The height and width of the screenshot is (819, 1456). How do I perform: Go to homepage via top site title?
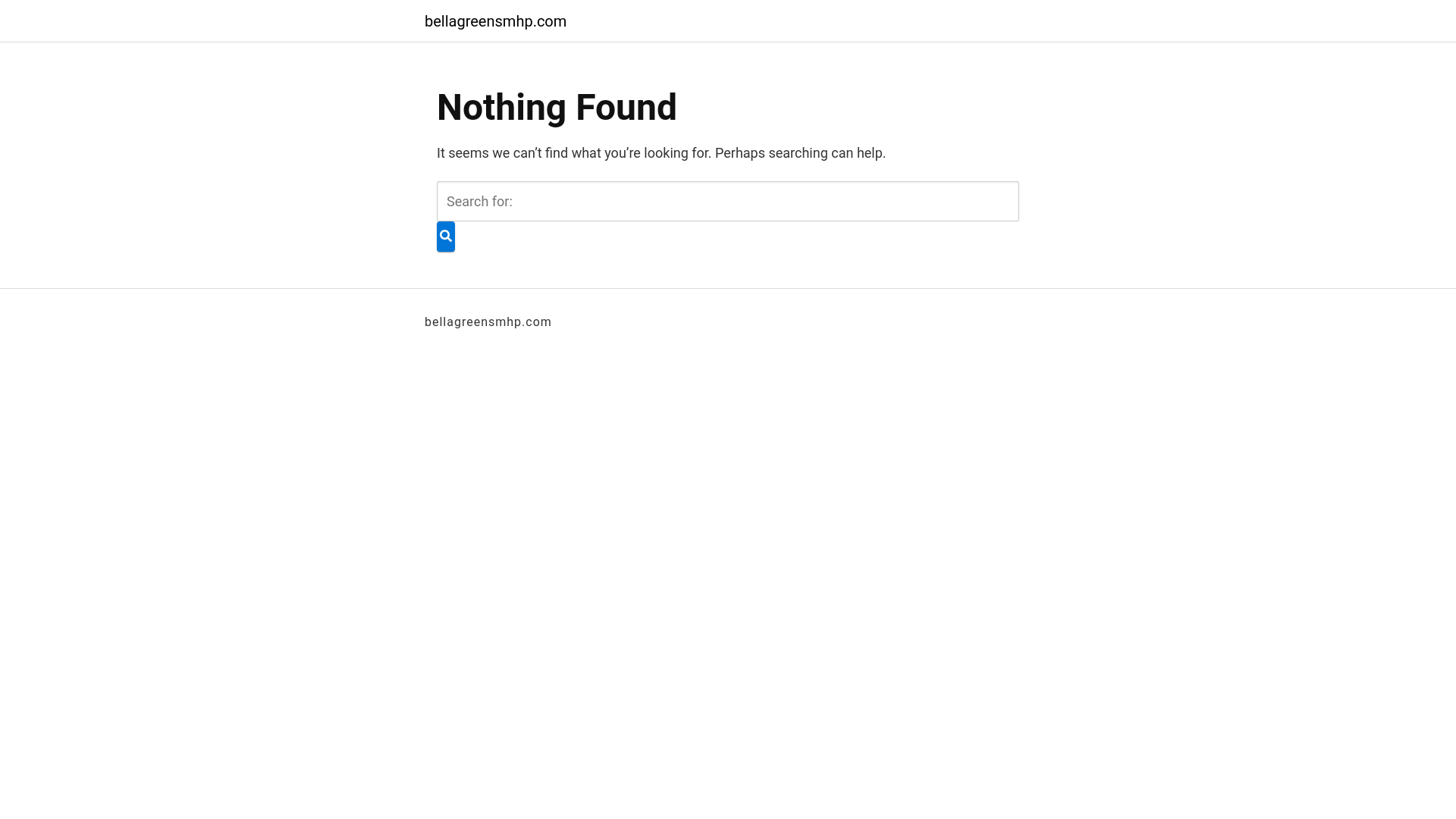tap(495, 21)
